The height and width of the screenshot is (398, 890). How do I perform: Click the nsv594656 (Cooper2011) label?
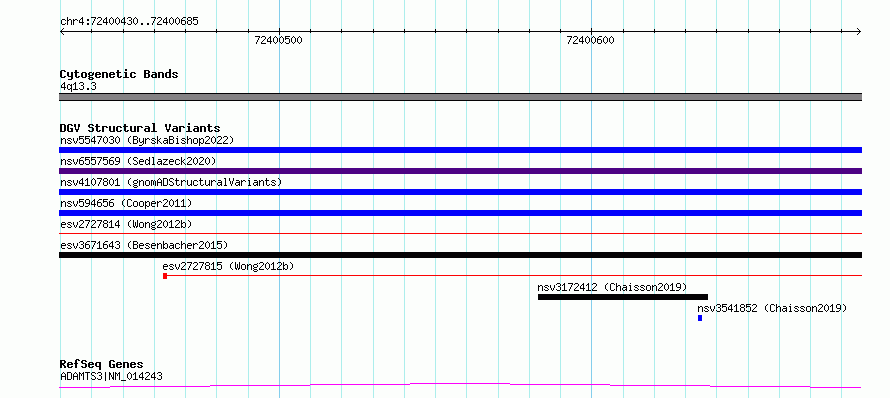(x=126, y=203)
